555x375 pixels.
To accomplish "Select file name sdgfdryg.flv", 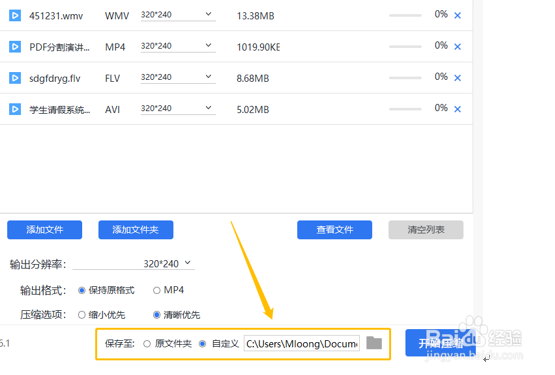I will pos(55,78).
